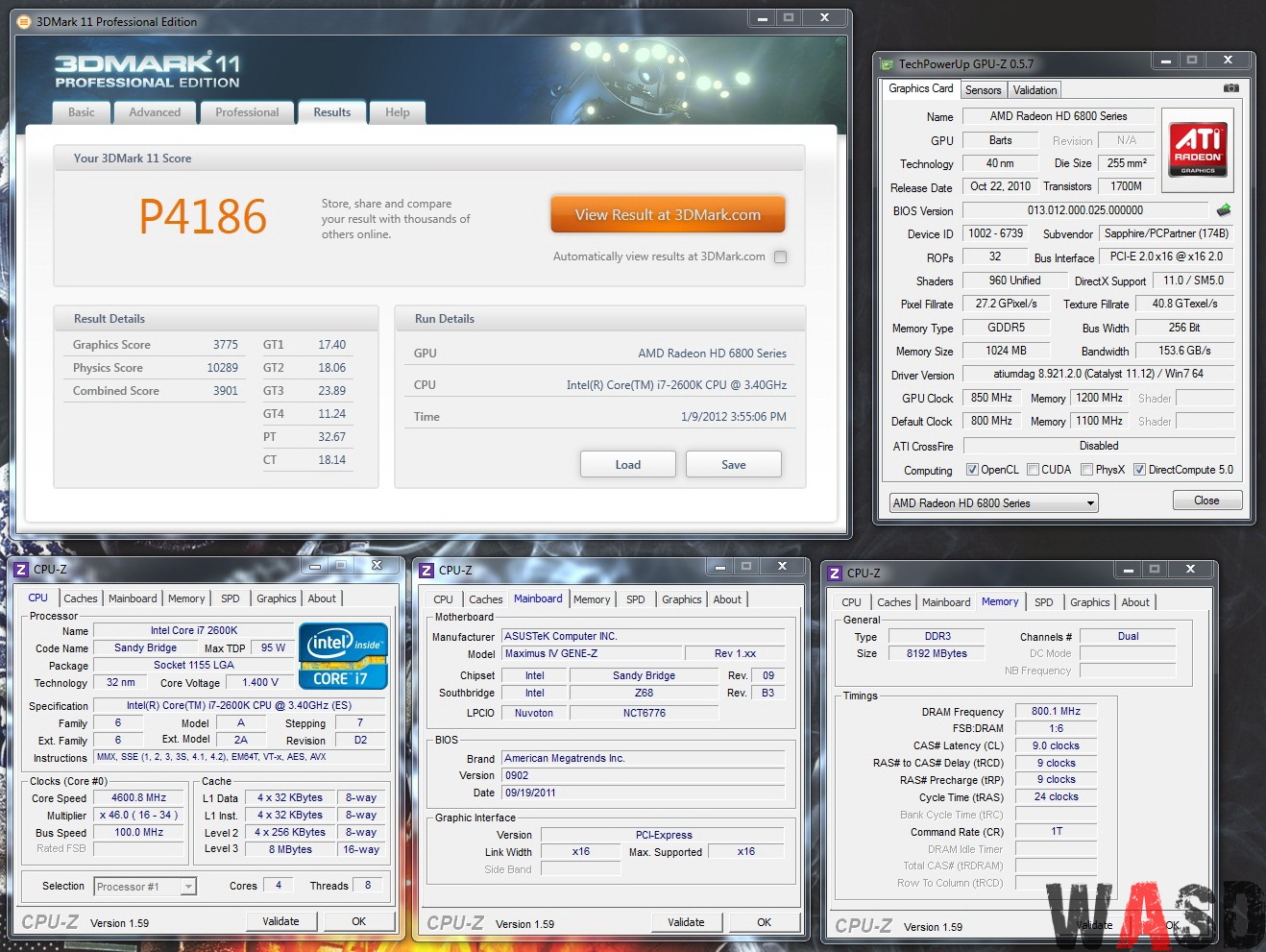Click View Result at 3DMark.com button

668,215
